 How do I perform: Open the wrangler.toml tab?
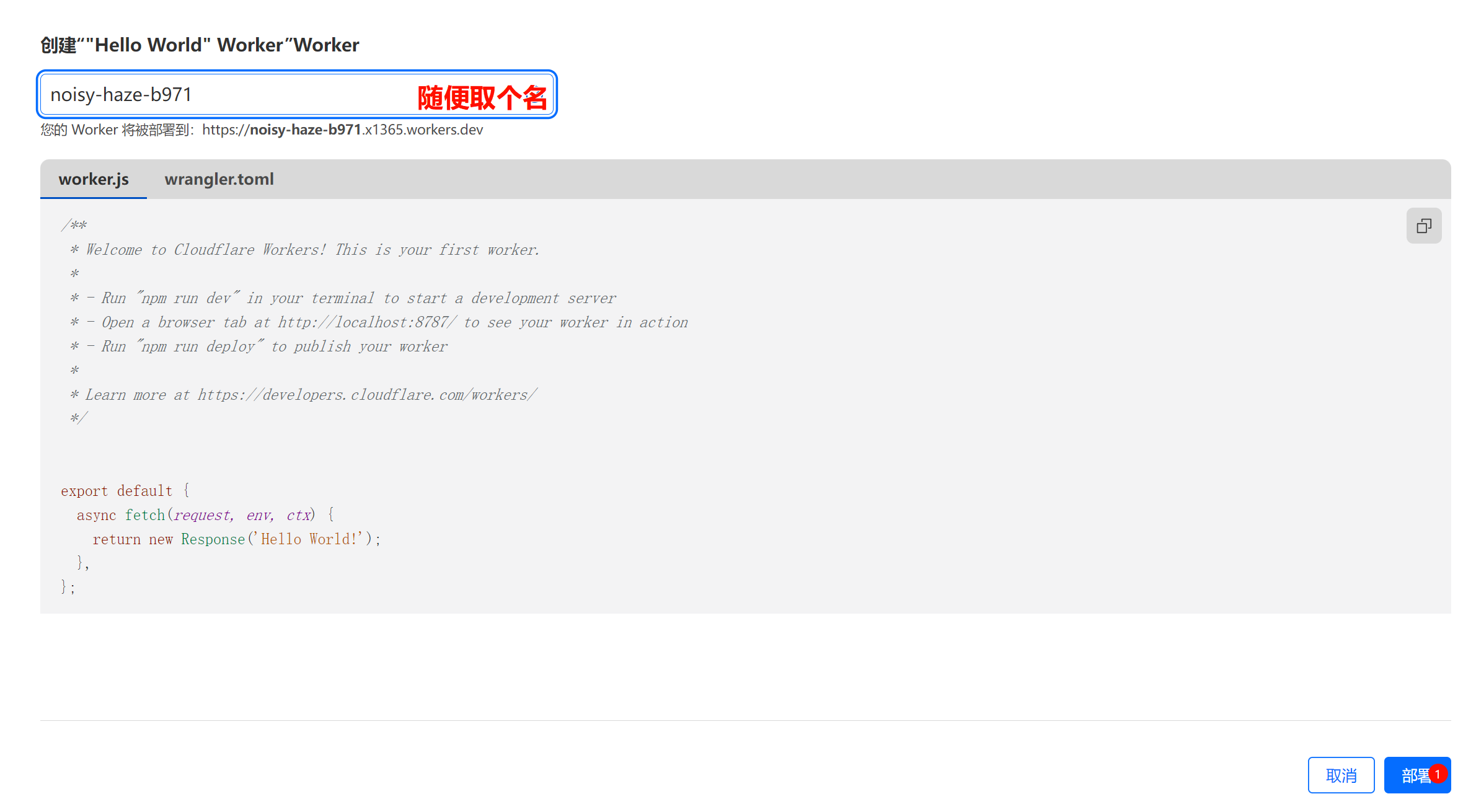coord(219,179)
